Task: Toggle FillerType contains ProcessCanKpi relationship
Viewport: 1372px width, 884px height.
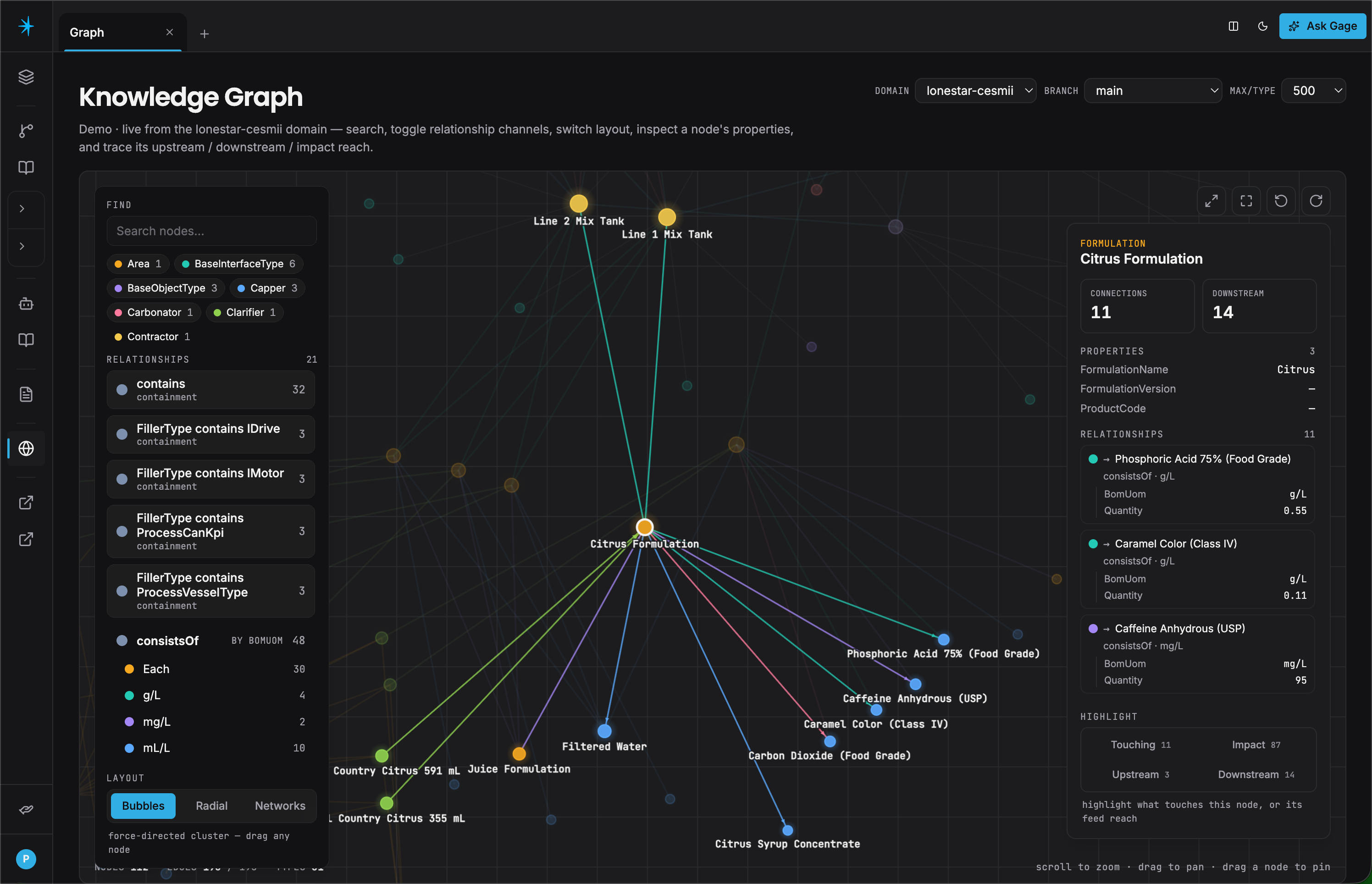Action: point(210,531)
